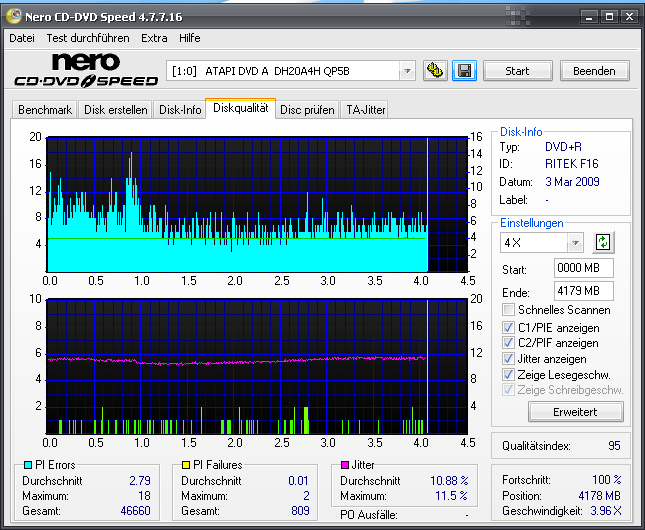Click the yellow PI Failures legend square
The width and height of the screenshot is (645, 530).
(x=186, y=465)
